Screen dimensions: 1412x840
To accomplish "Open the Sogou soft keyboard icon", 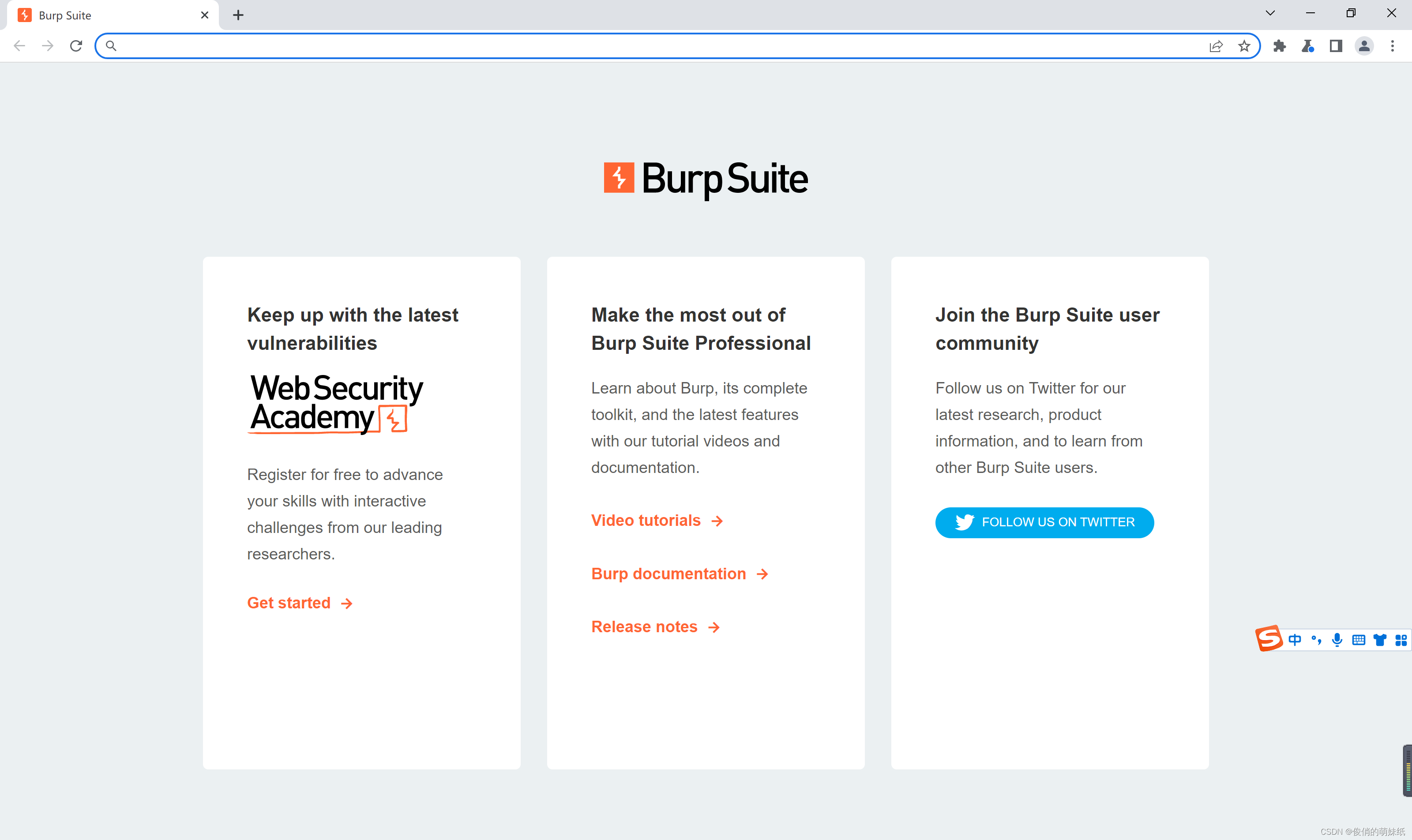I will (x=1359, y=640).
